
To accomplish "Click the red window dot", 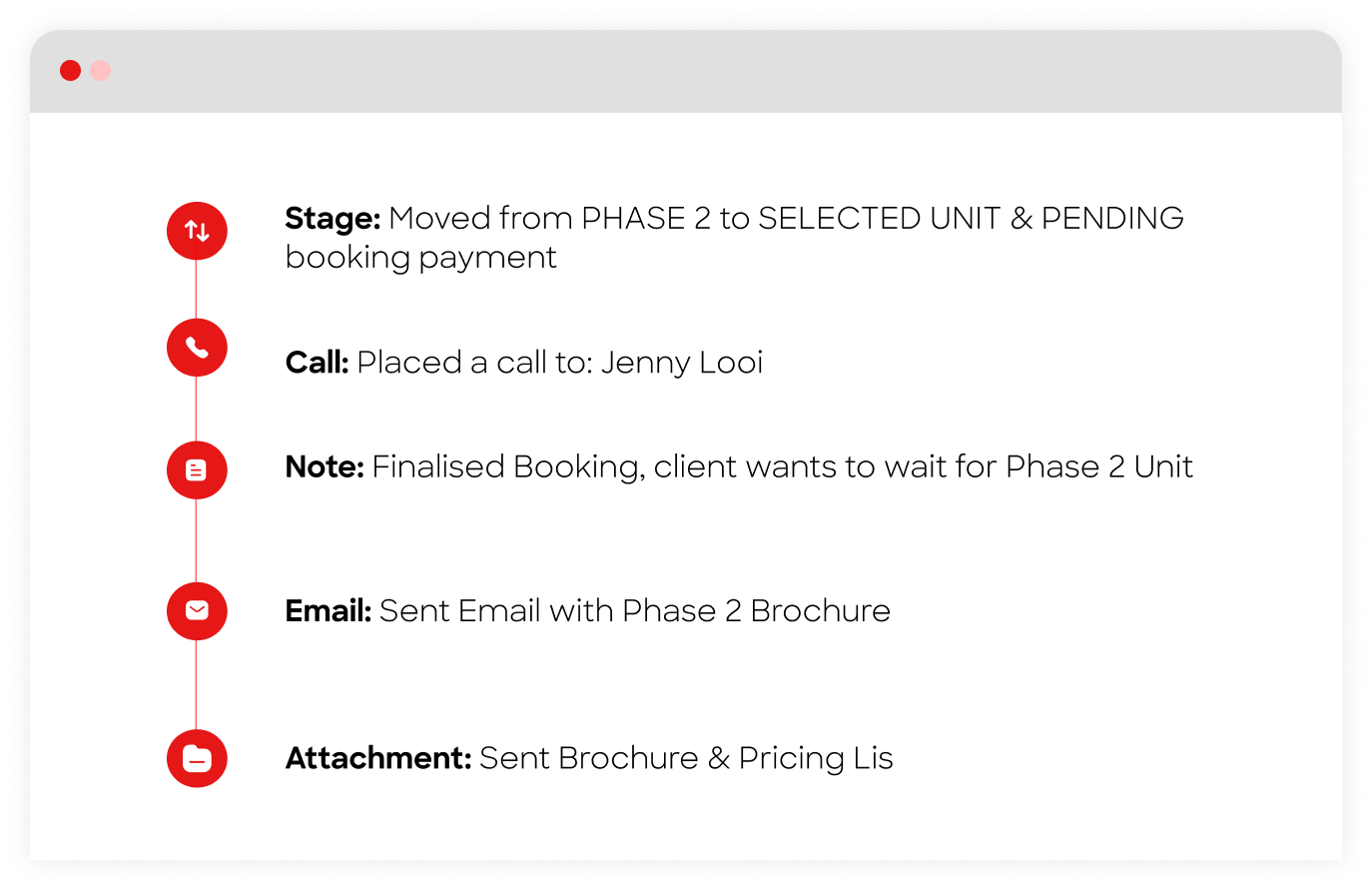I will (x=70, y=70).
